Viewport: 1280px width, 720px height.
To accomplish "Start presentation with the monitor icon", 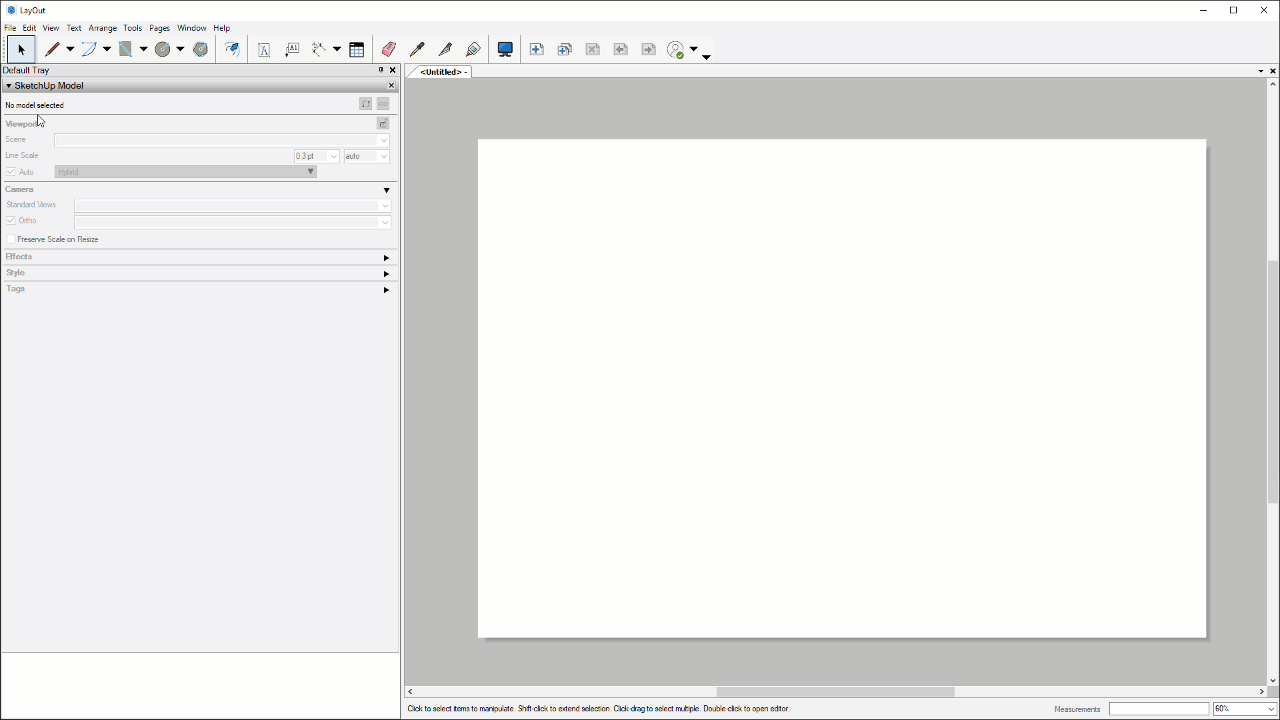I will point(505,49).
